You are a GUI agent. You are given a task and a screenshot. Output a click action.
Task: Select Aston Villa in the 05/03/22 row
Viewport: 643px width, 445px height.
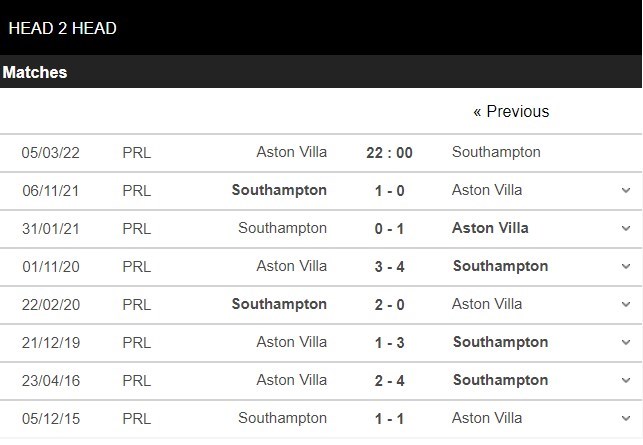click(x=291, y=152)
